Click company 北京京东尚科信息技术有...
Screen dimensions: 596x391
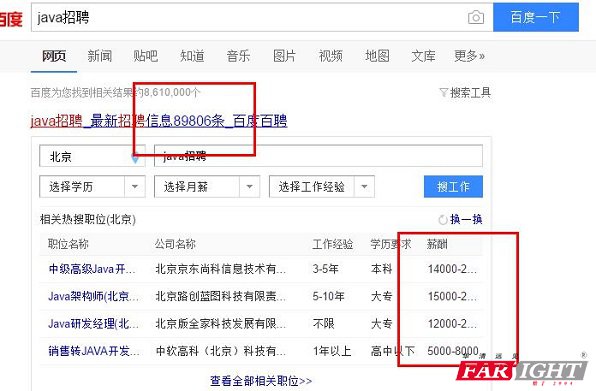(x=220, y=269)
